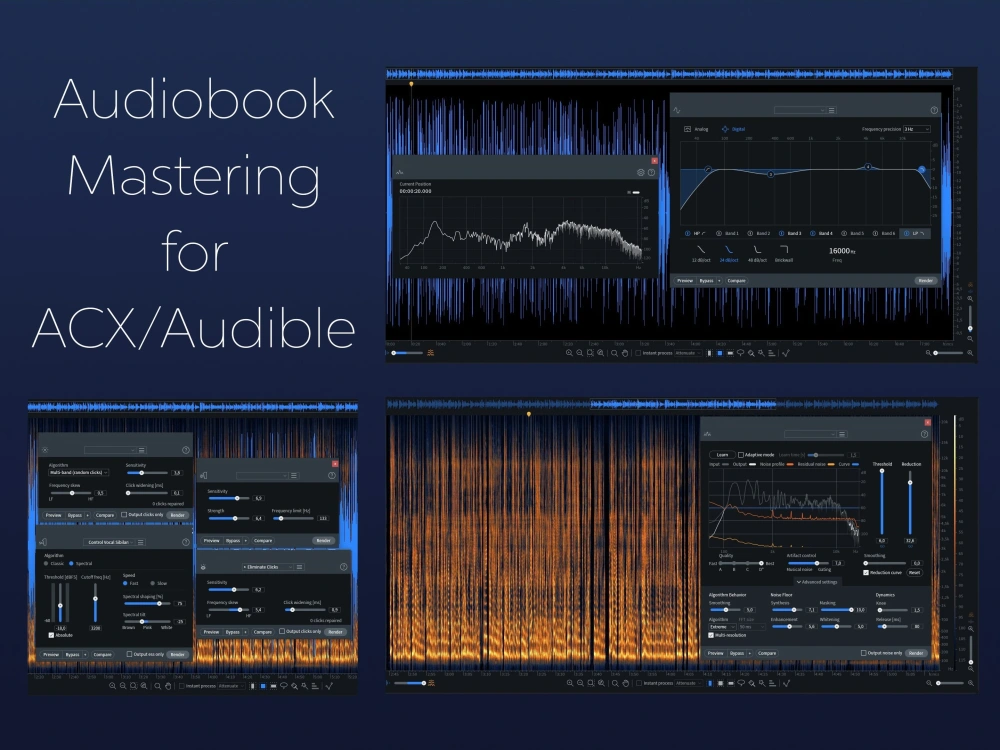
Task: Select the 12 dB/oct filter slope icon
Action: pyautogui.click(x=701, y=249)
